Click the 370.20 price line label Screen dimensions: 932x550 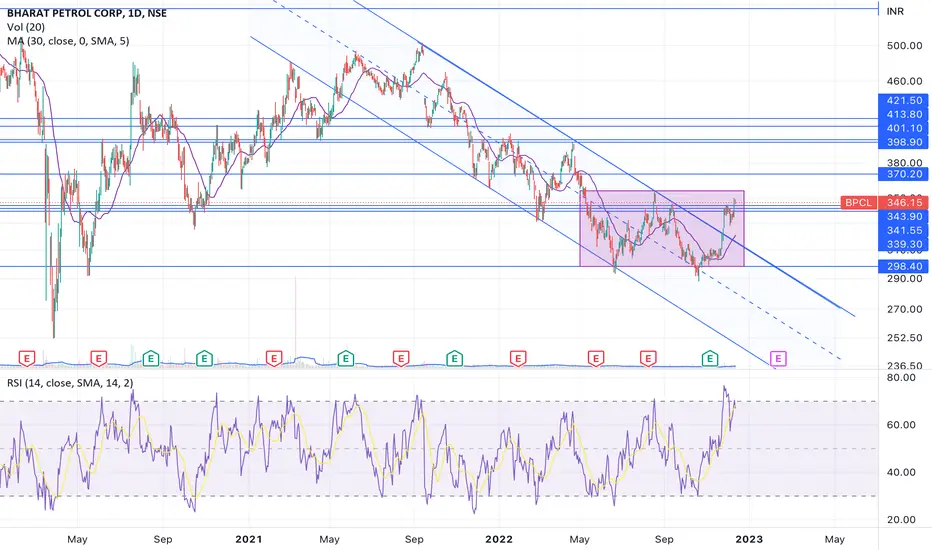coord(904,174)
